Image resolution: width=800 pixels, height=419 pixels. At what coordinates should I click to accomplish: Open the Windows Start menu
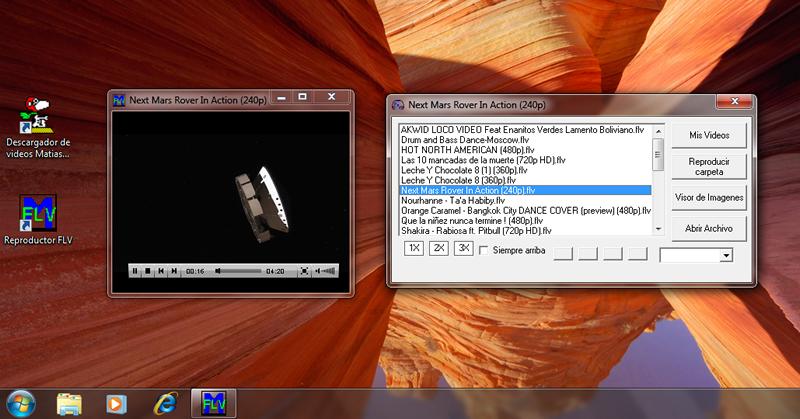pos(20,403)
